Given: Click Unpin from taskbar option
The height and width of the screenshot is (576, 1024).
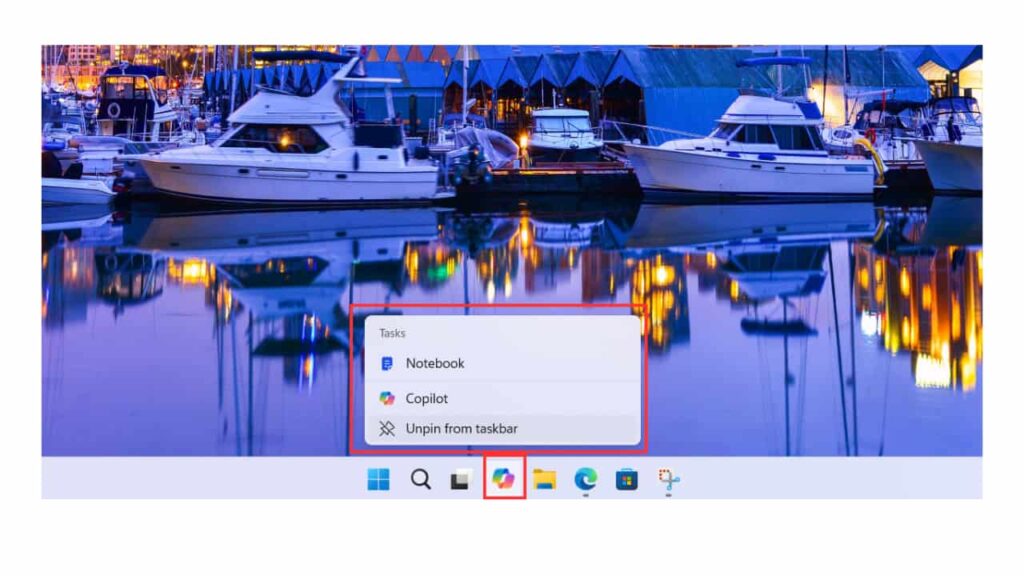Looking at the screenshot, I should point(502,429).
